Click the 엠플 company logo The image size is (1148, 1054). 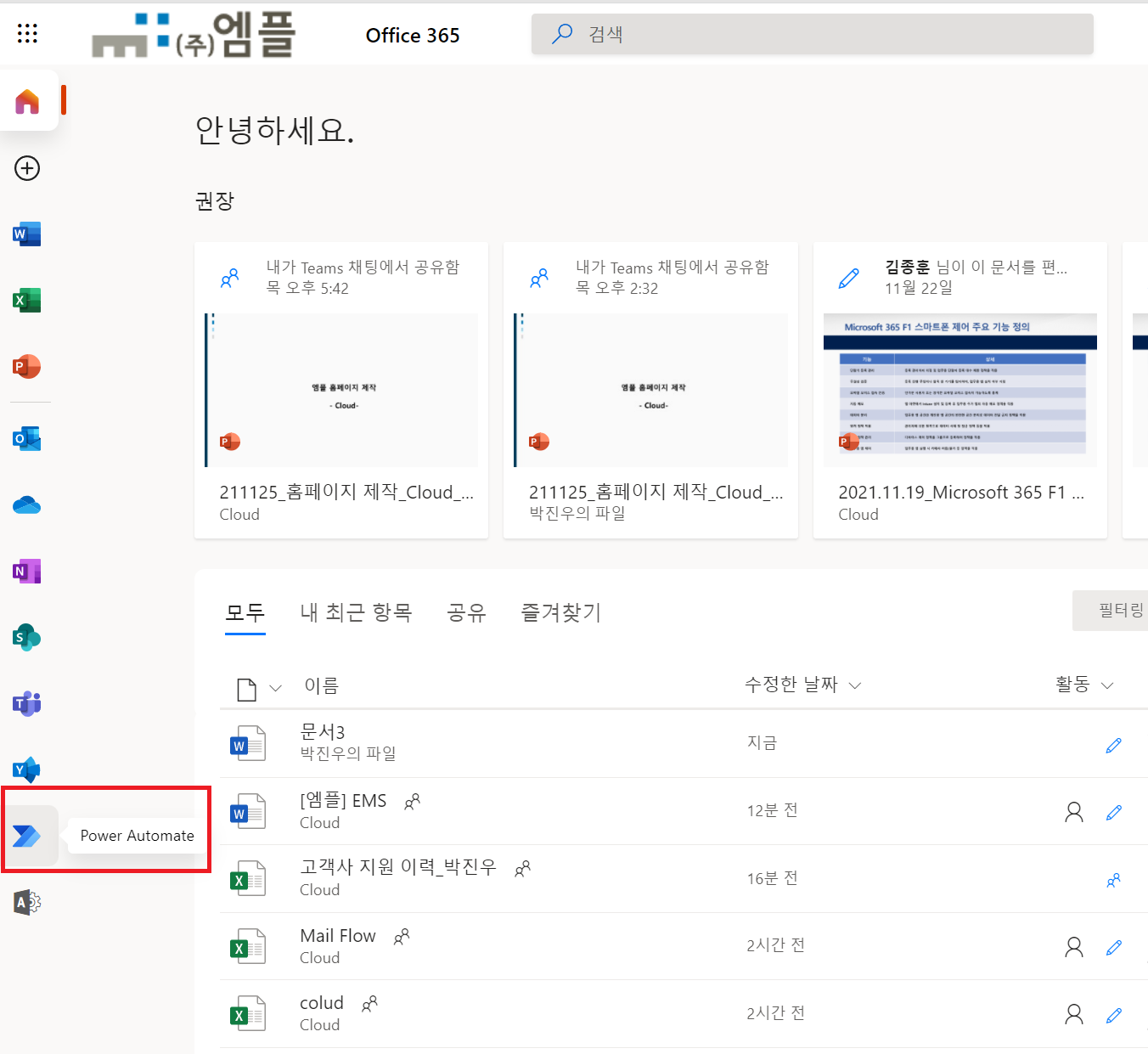click(194, 34)
